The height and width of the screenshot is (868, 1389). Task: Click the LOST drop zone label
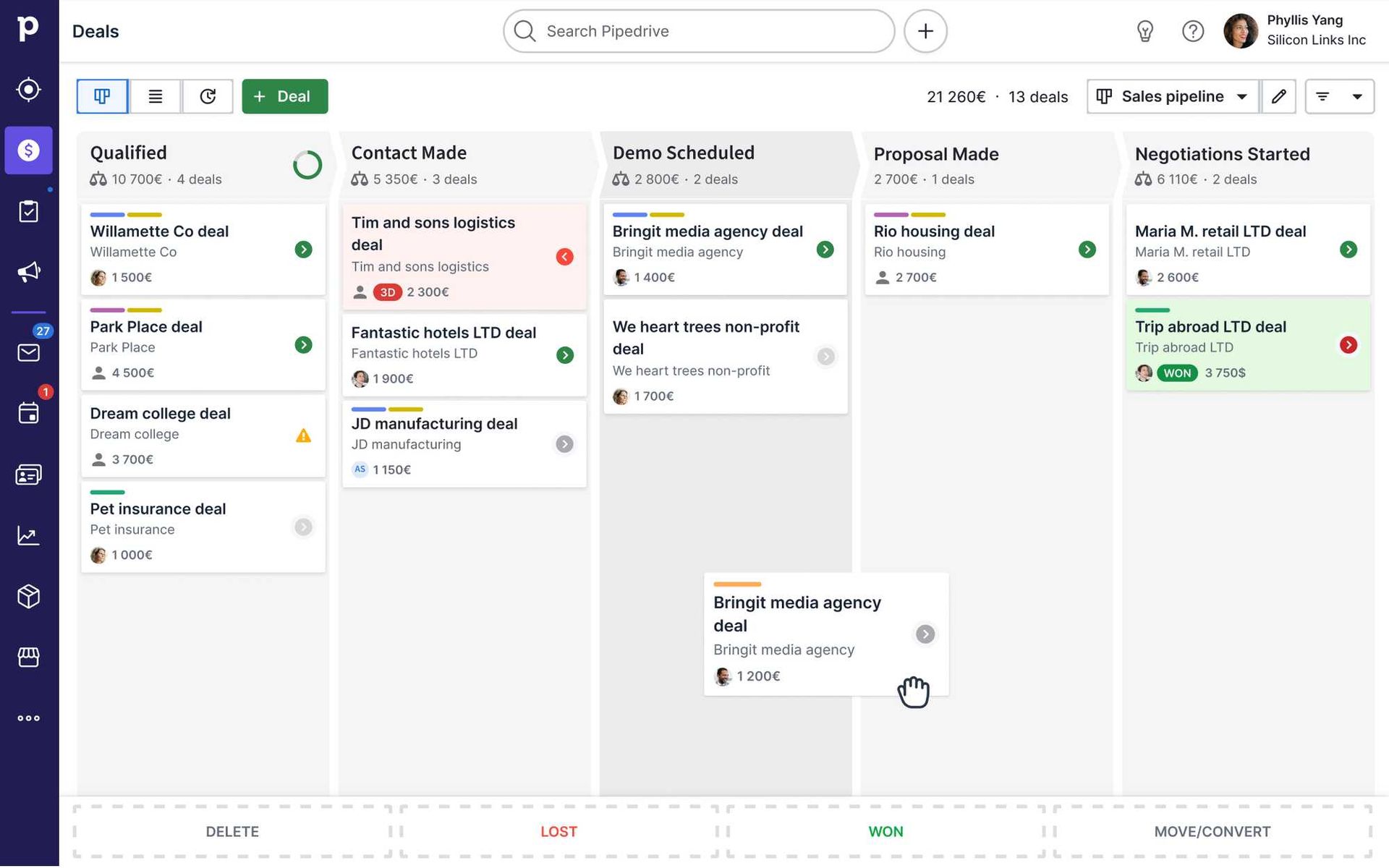tap(558, 831)
